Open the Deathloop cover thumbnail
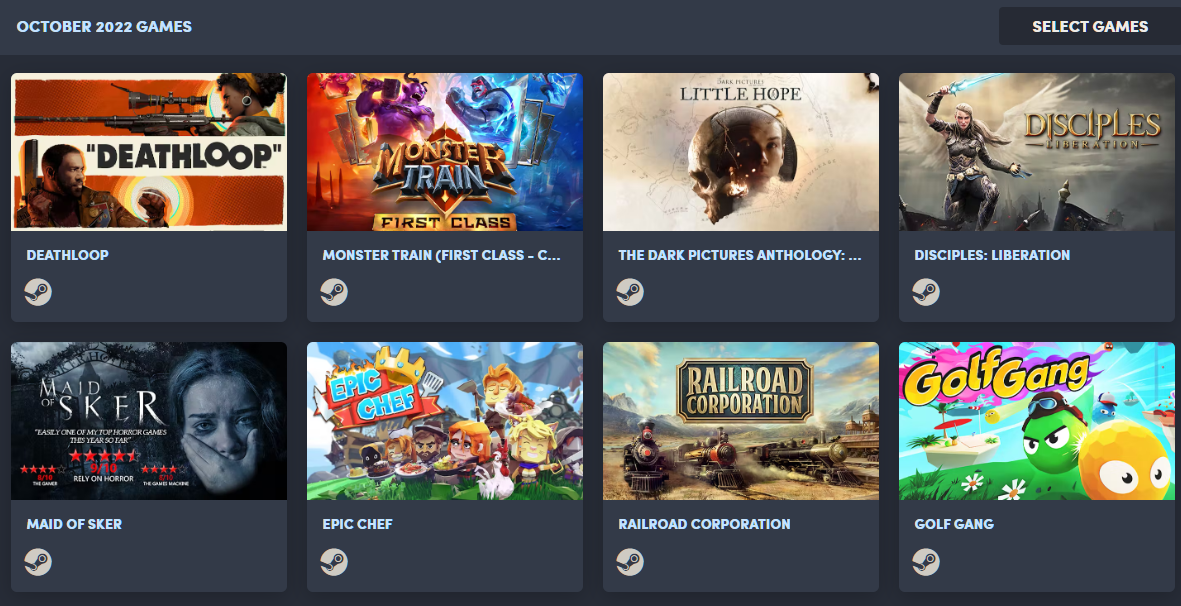The width and height of the screenshot is (1181, 606). tap(148, 152)
